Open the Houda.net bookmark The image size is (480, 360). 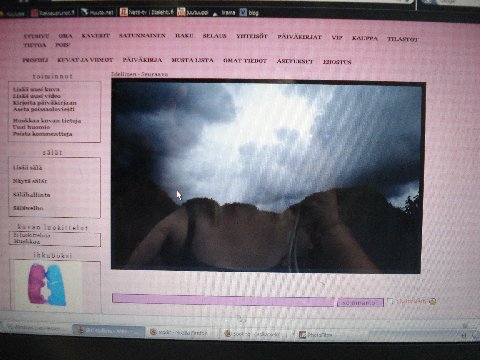pos(98,13)
